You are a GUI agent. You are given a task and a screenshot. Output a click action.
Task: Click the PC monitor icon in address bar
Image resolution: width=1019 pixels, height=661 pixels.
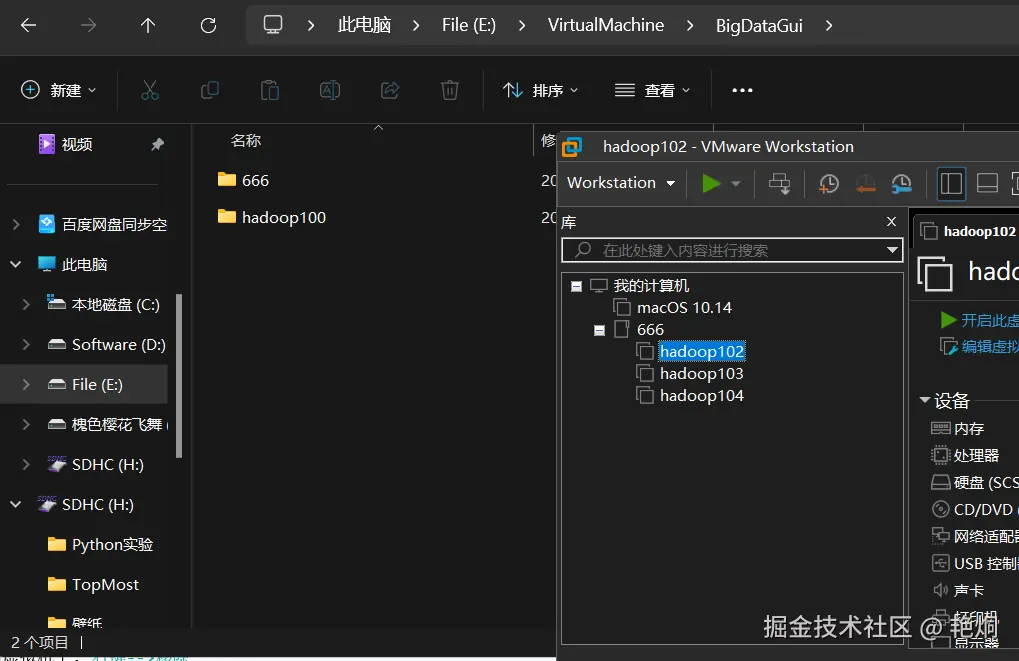pyautogui.click(x=272, y=25)
